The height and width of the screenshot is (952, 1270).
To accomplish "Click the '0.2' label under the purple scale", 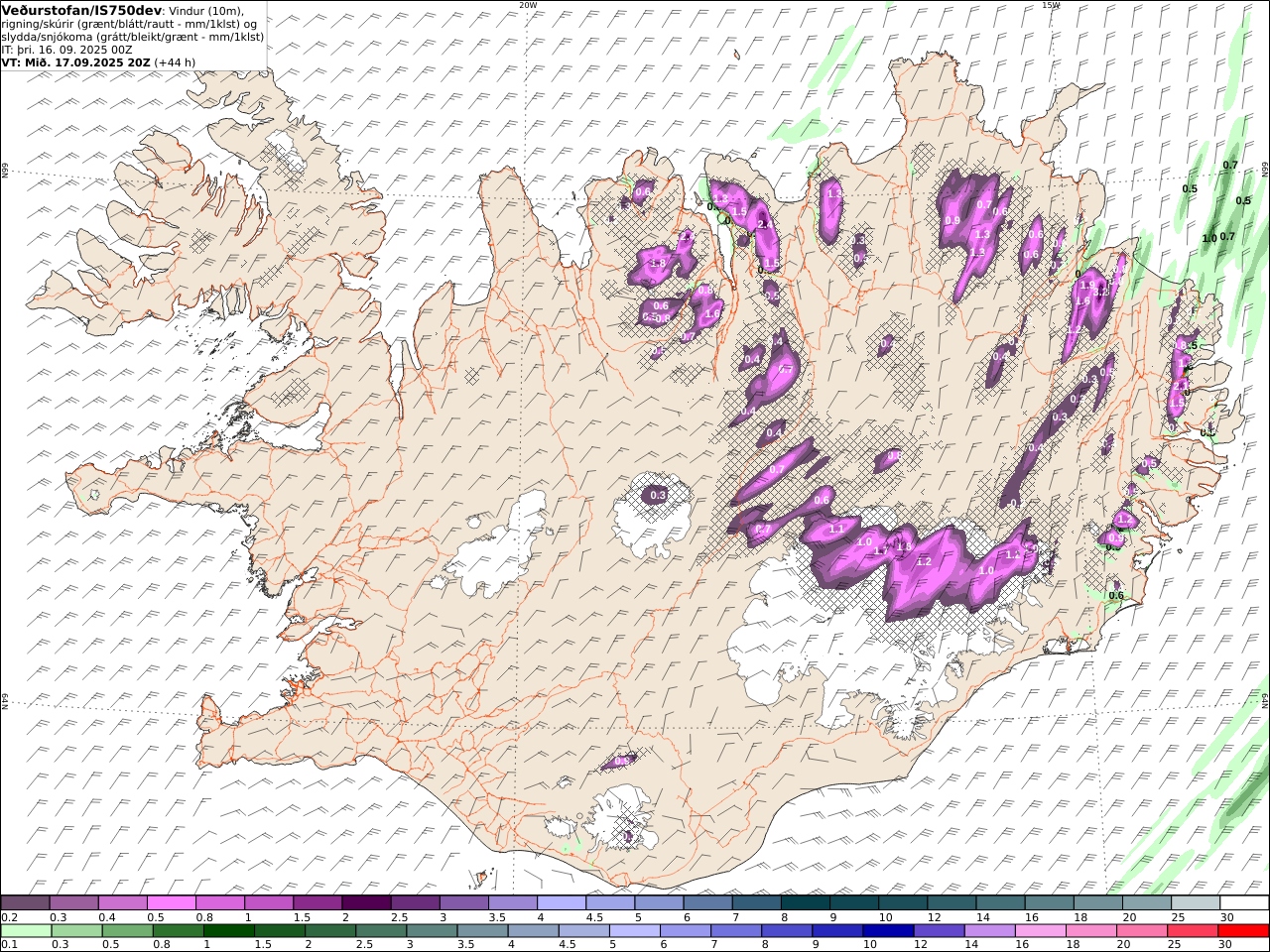I will [8, 917].
